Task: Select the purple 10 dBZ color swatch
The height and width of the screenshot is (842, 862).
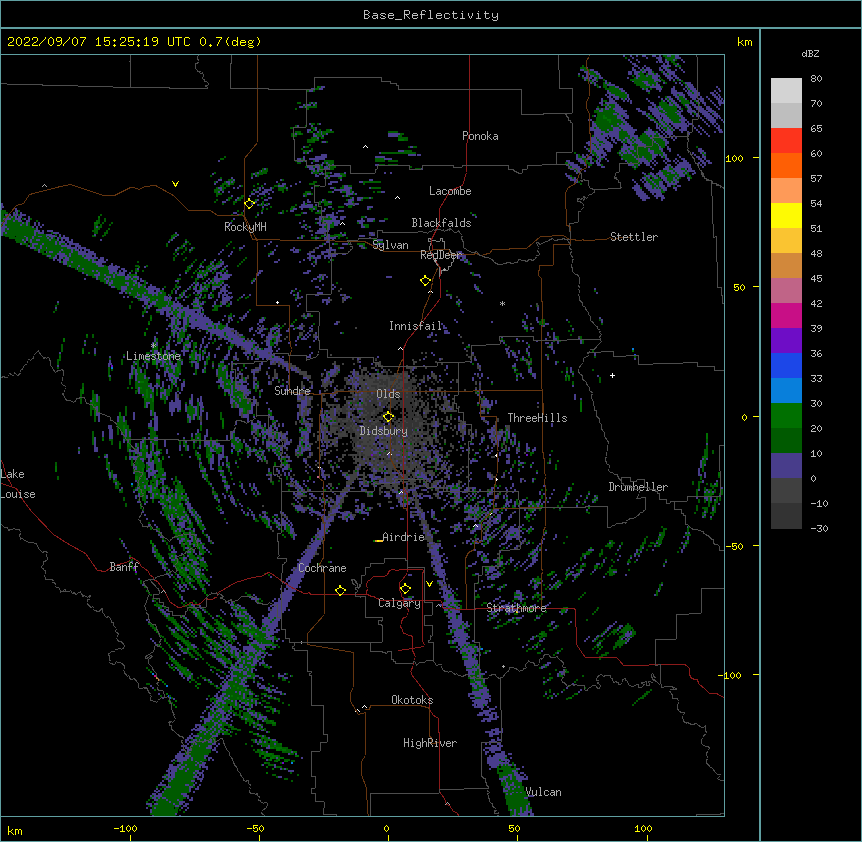Action: tap(786, 466)
